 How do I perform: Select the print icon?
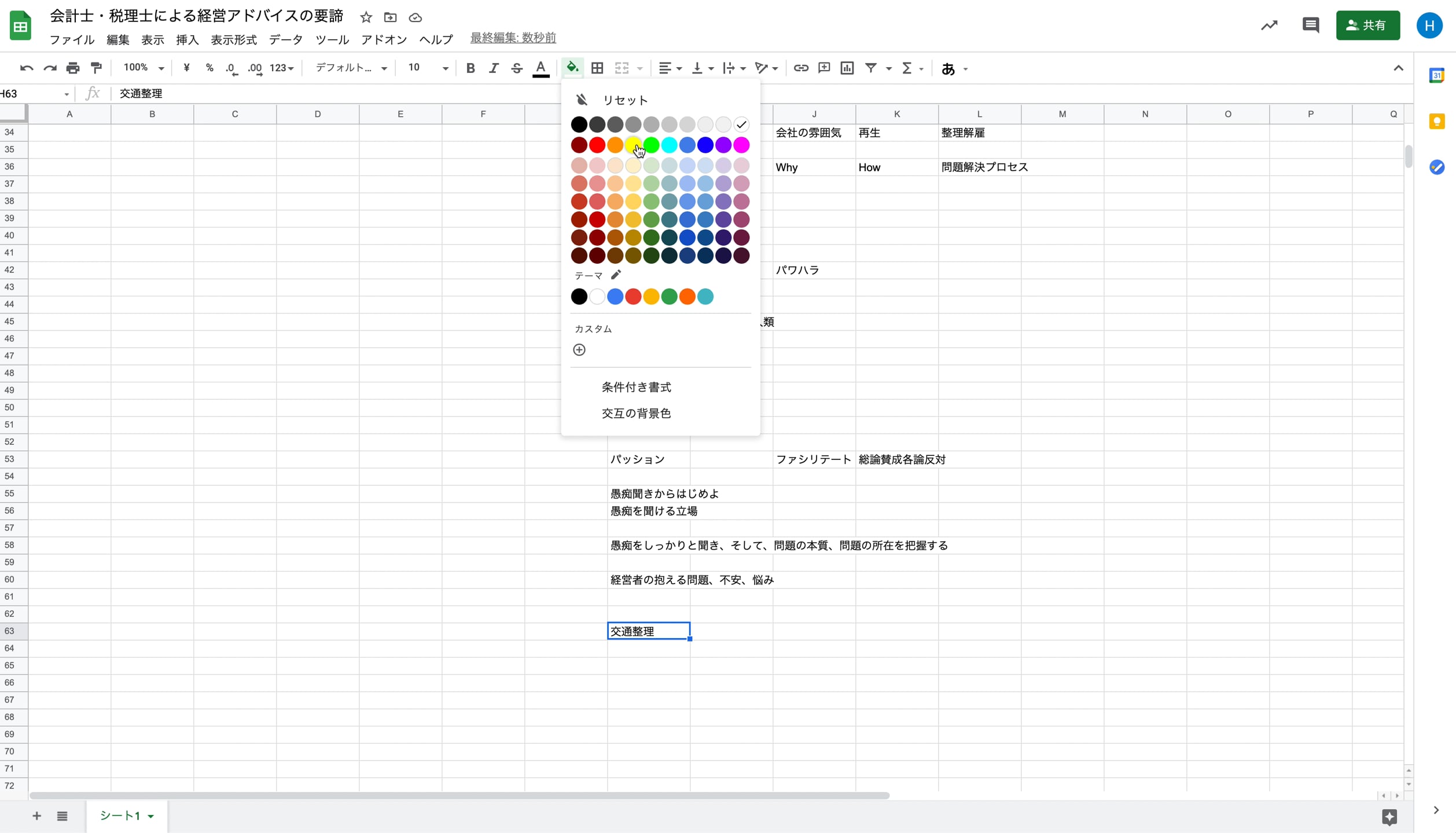click(x=72, y=68)
